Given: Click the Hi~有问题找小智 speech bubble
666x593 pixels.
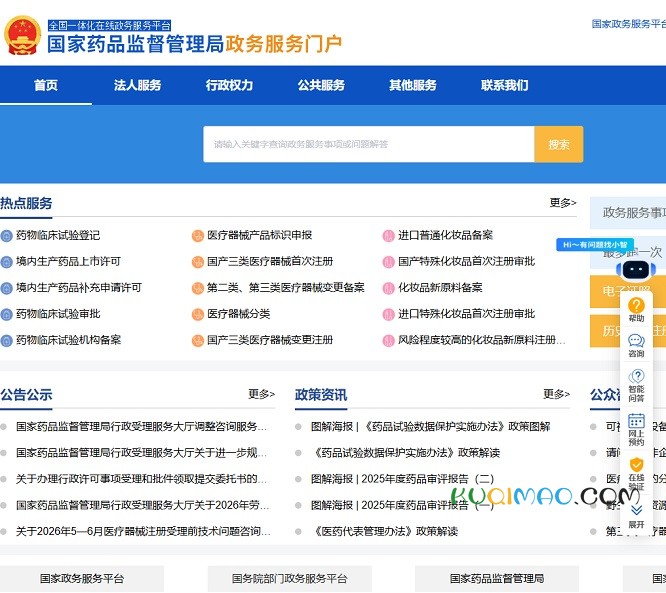Looking at the screenshot, I should (595, 245).
